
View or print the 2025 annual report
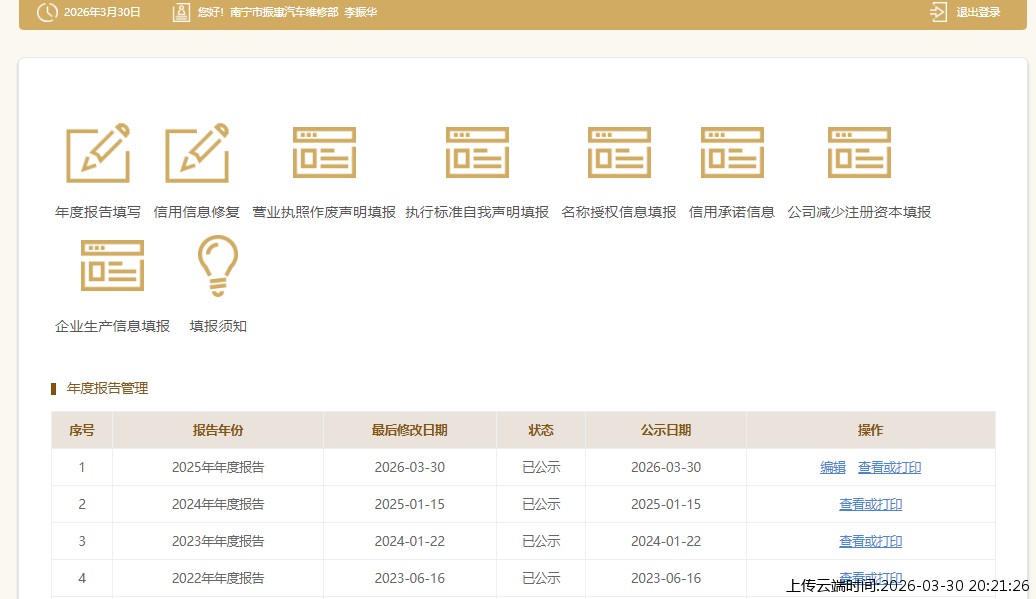889,467
